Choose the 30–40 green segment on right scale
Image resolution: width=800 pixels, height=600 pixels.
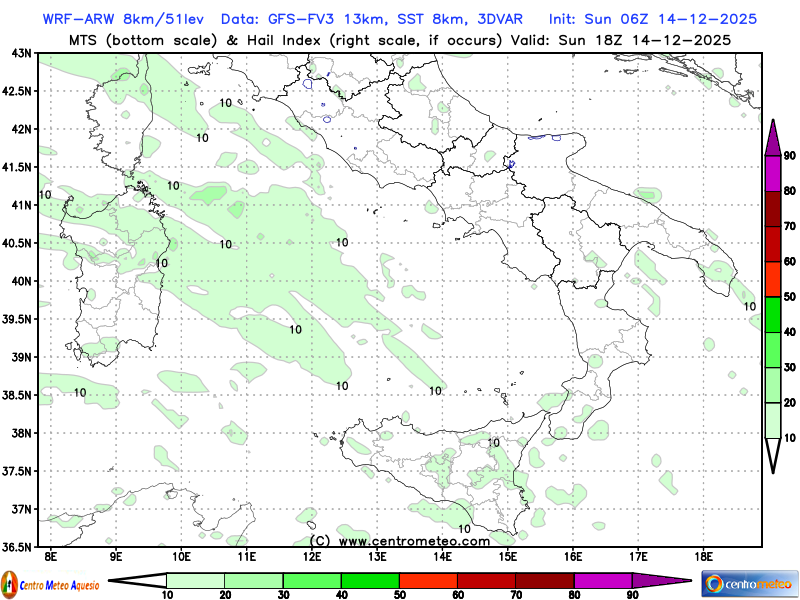pos(773,350)
